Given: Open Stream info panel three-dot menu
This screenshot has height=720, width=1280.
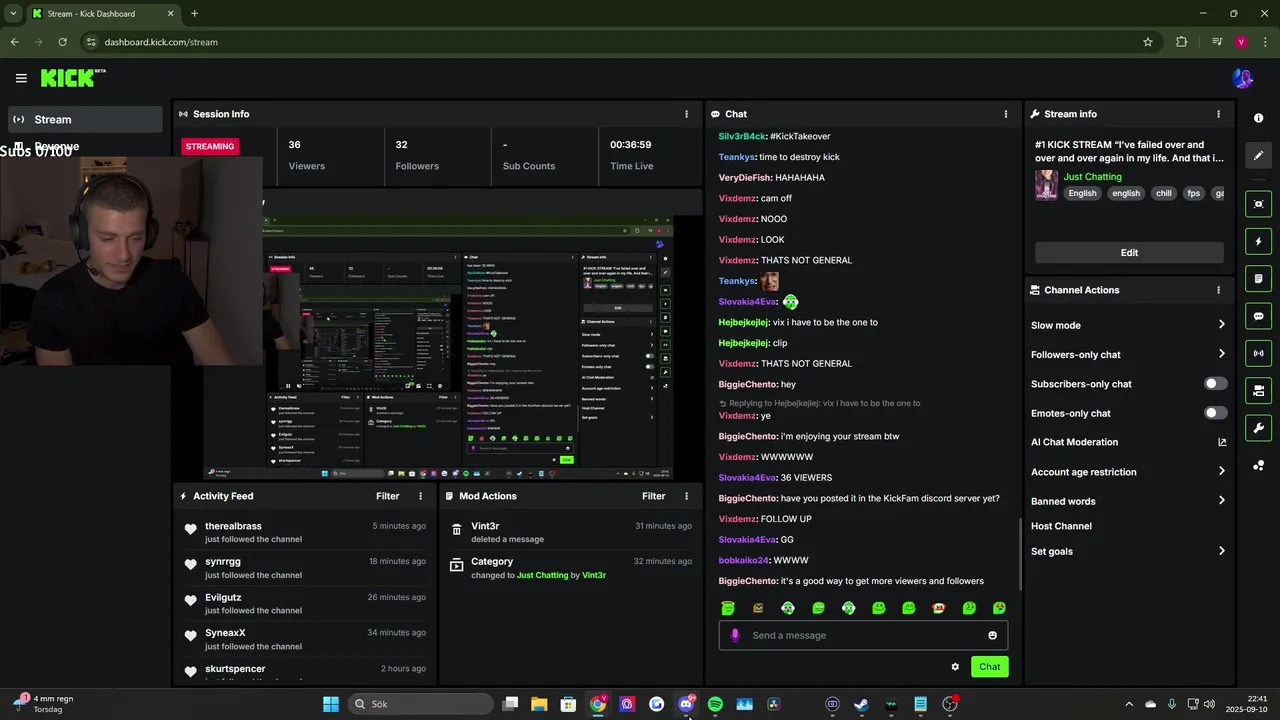Looking at the screenshot, I should point(1218,114).
